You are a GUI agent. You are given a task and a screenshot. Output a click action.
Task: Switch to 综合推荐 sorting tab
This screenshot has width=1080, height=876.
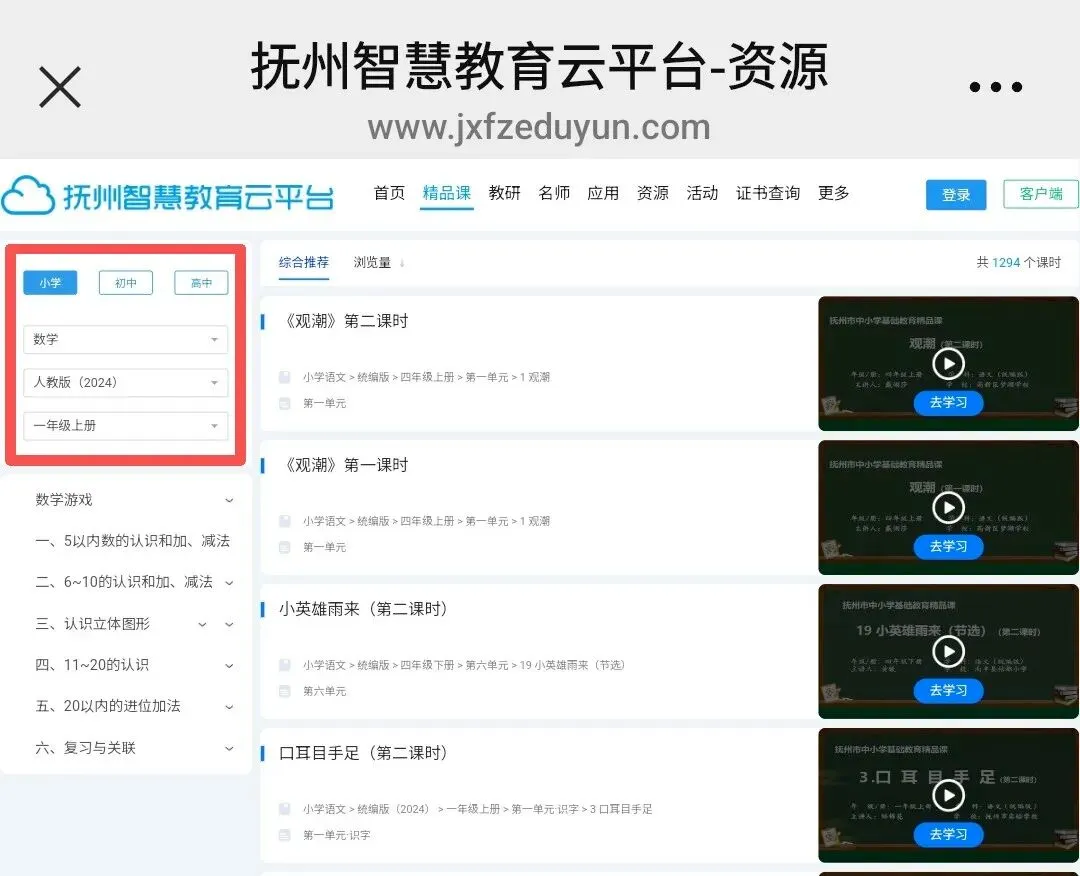[x=304, y=262]
